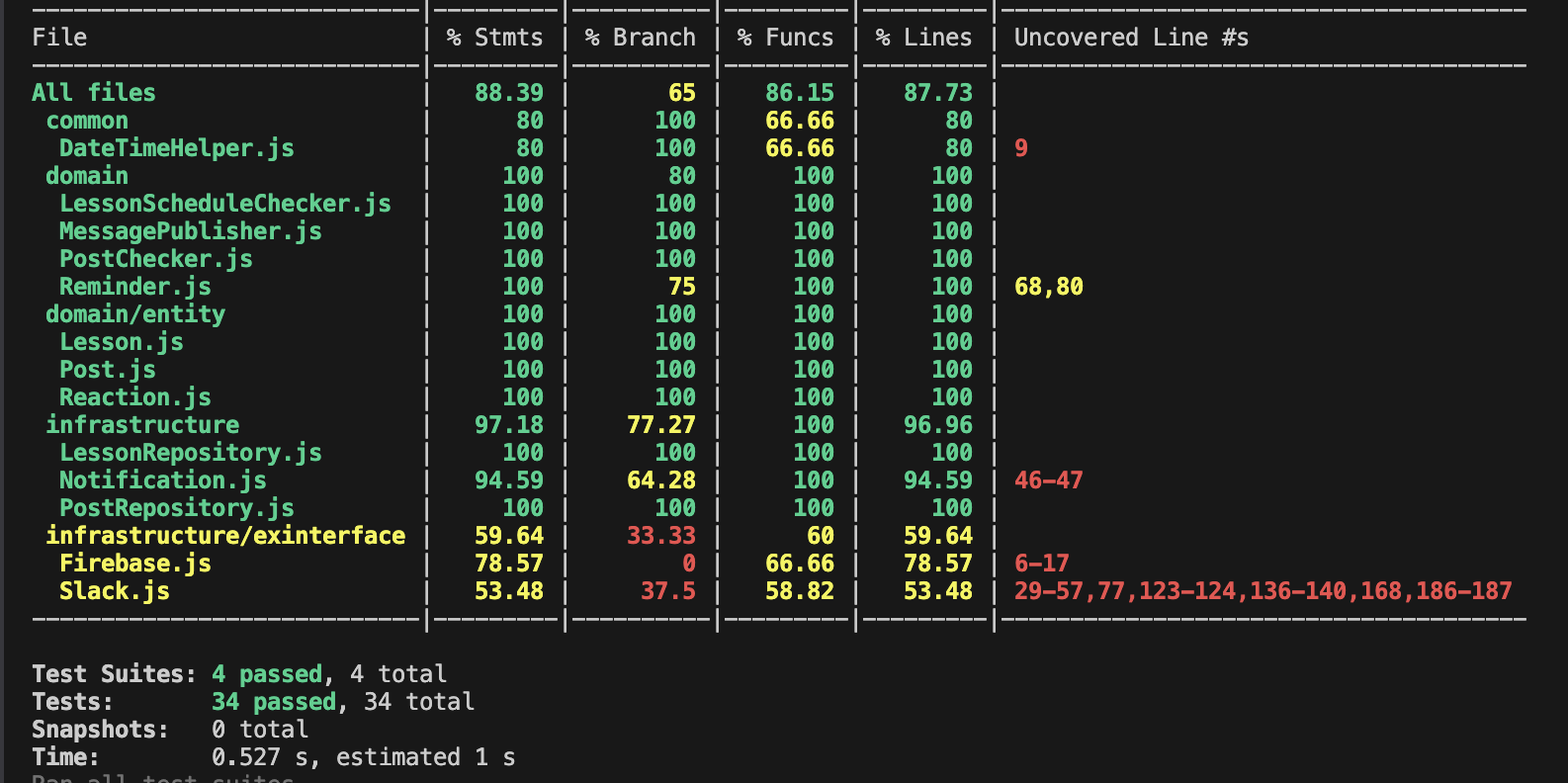Select infrastructure/exinterface folder row
Screen dimensions: 1568x783
pyautogui.click(x=225, y=536)
